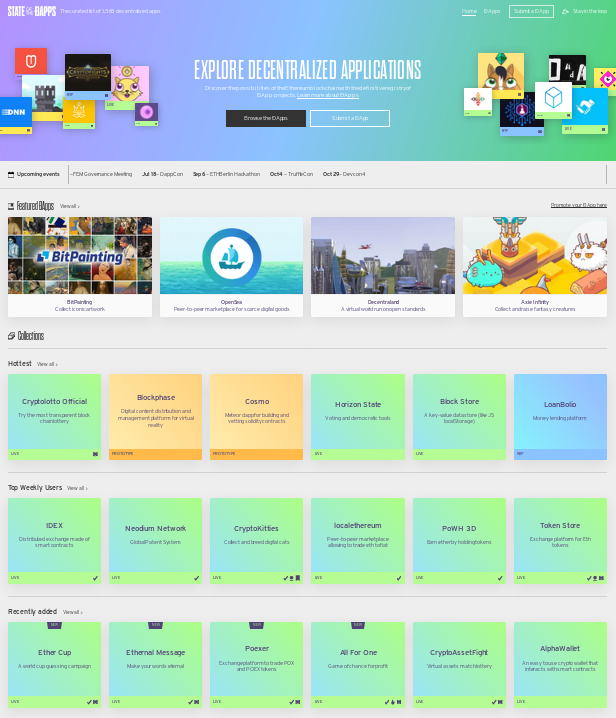Click the calendar icon by Upcoming events
The image size is (616, 718).
point(11,174)
